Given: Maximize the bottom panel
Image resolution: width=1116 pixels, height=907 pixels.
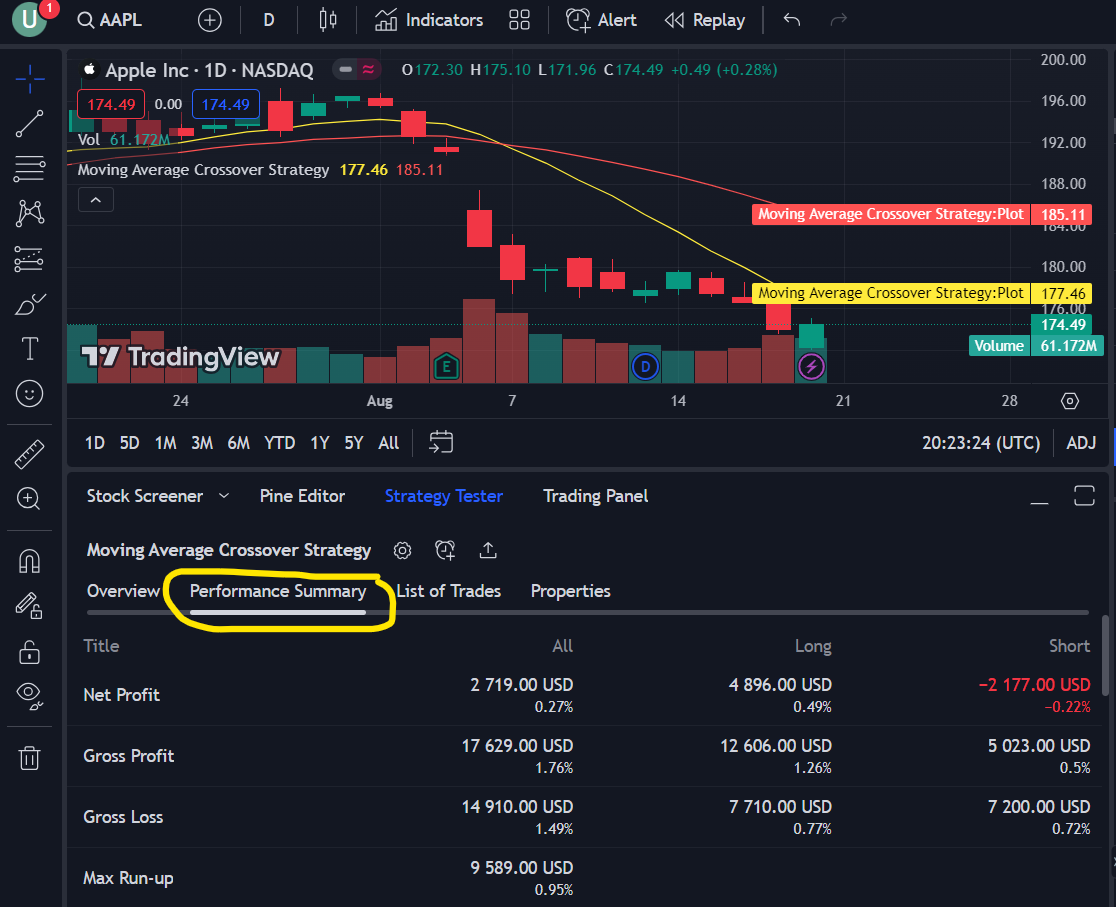Looking at the screenshot, I should (1083, 496).
